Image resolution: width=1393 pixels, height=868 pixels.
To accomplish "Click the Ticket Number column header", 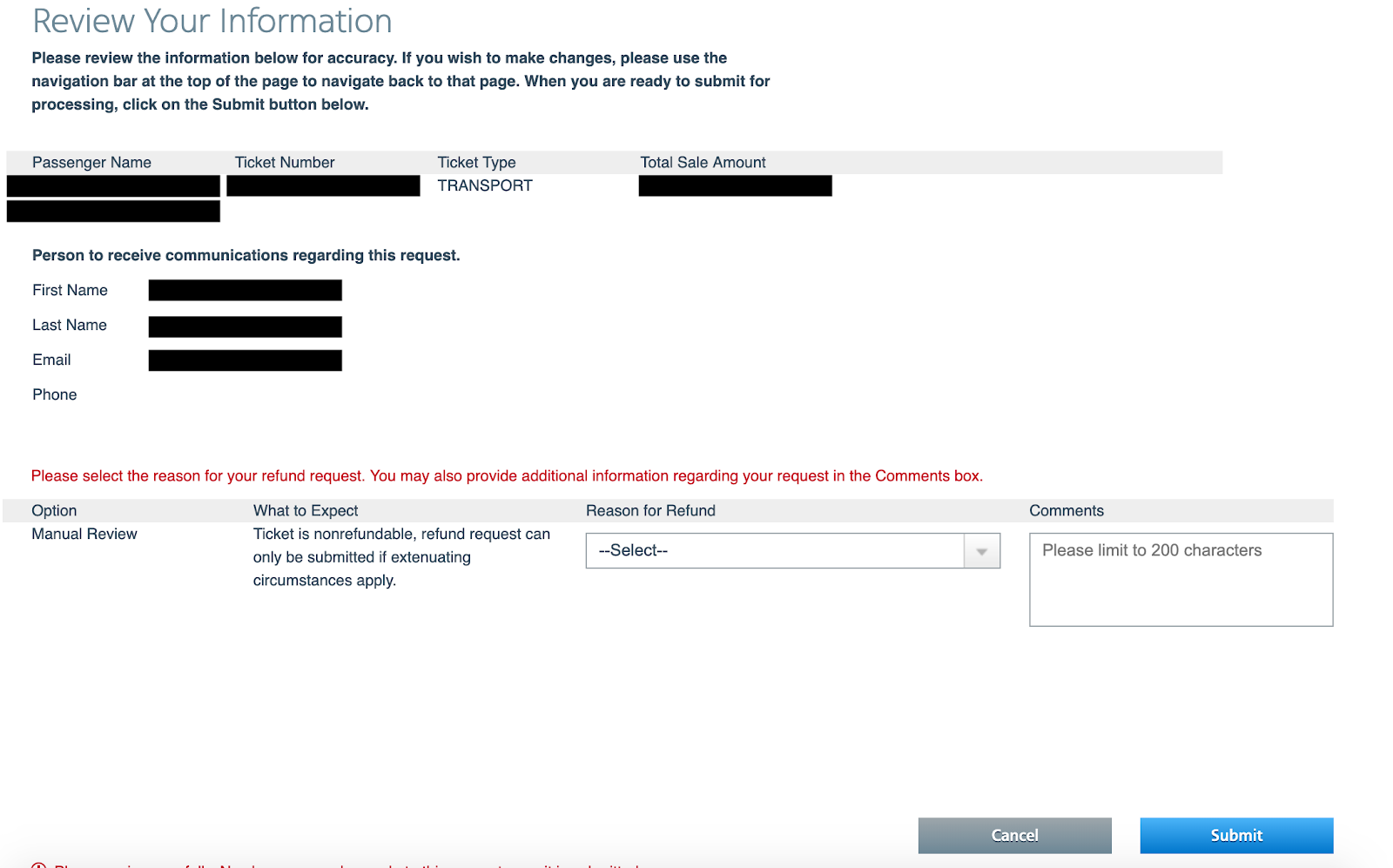I will click(x=285, y=163).
